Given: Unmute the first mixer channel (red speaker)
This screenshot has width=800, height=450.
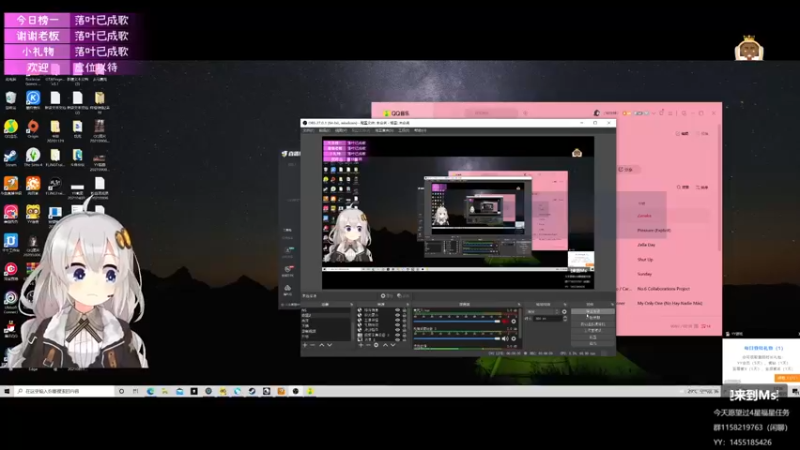Looking at the screenshot, I should point(505,321).
